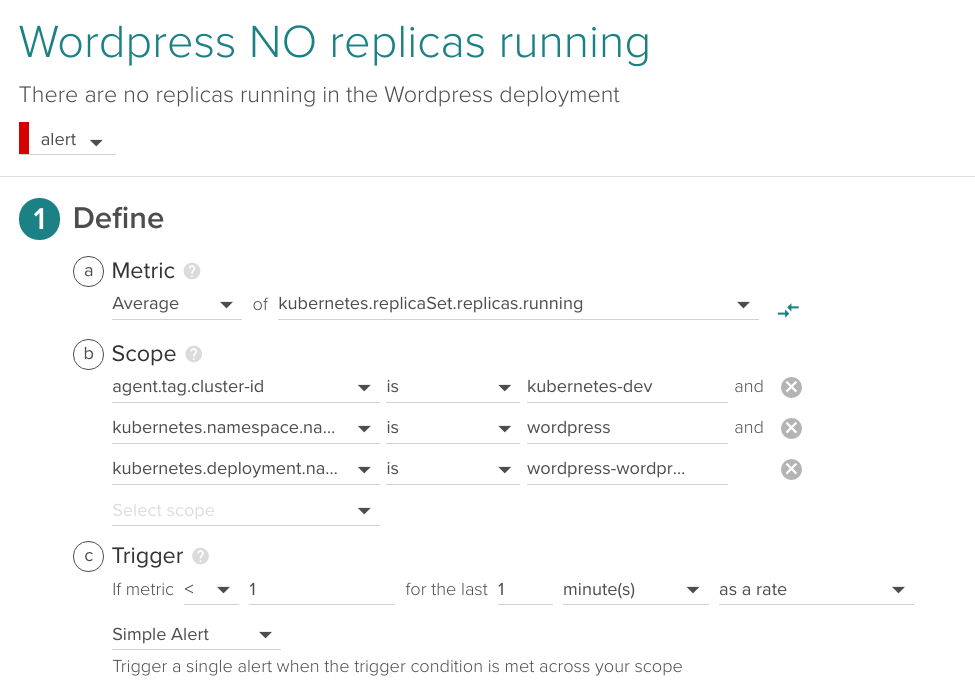Open the 'as a rate' dropdown
975x697 pixels.
(x=816, y=590)
